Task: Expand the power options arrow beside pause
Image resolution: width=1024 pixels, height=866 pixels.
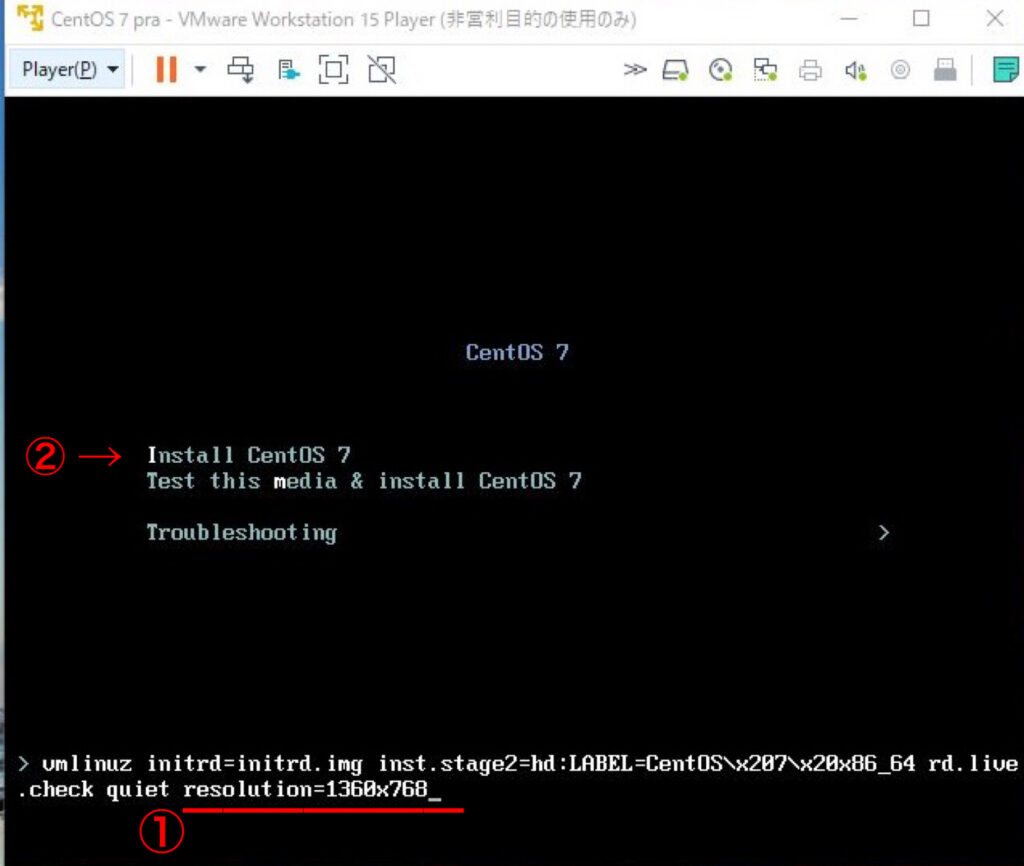Action: click(x=200, y=69)
